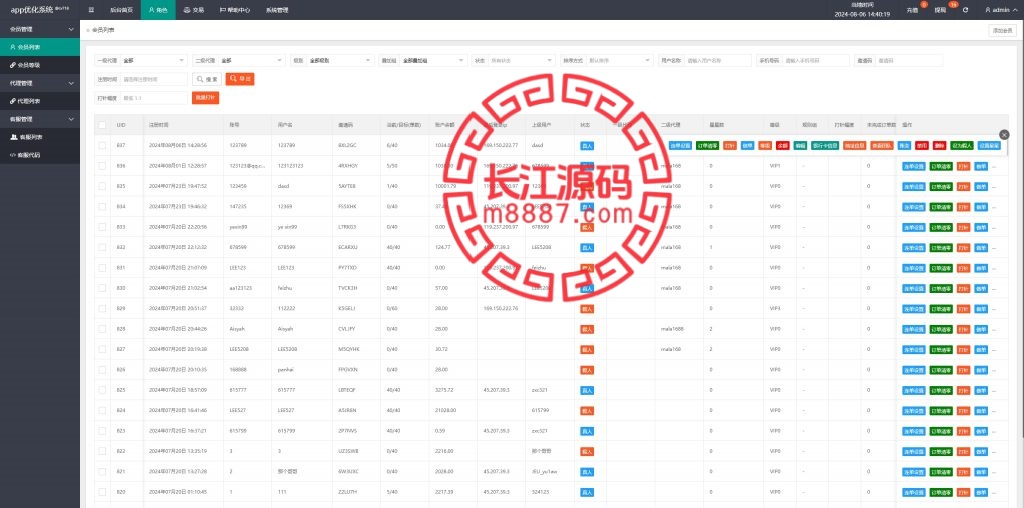
Task: Collapse the 会员管理 sidebar group
Action: (40, 29)
